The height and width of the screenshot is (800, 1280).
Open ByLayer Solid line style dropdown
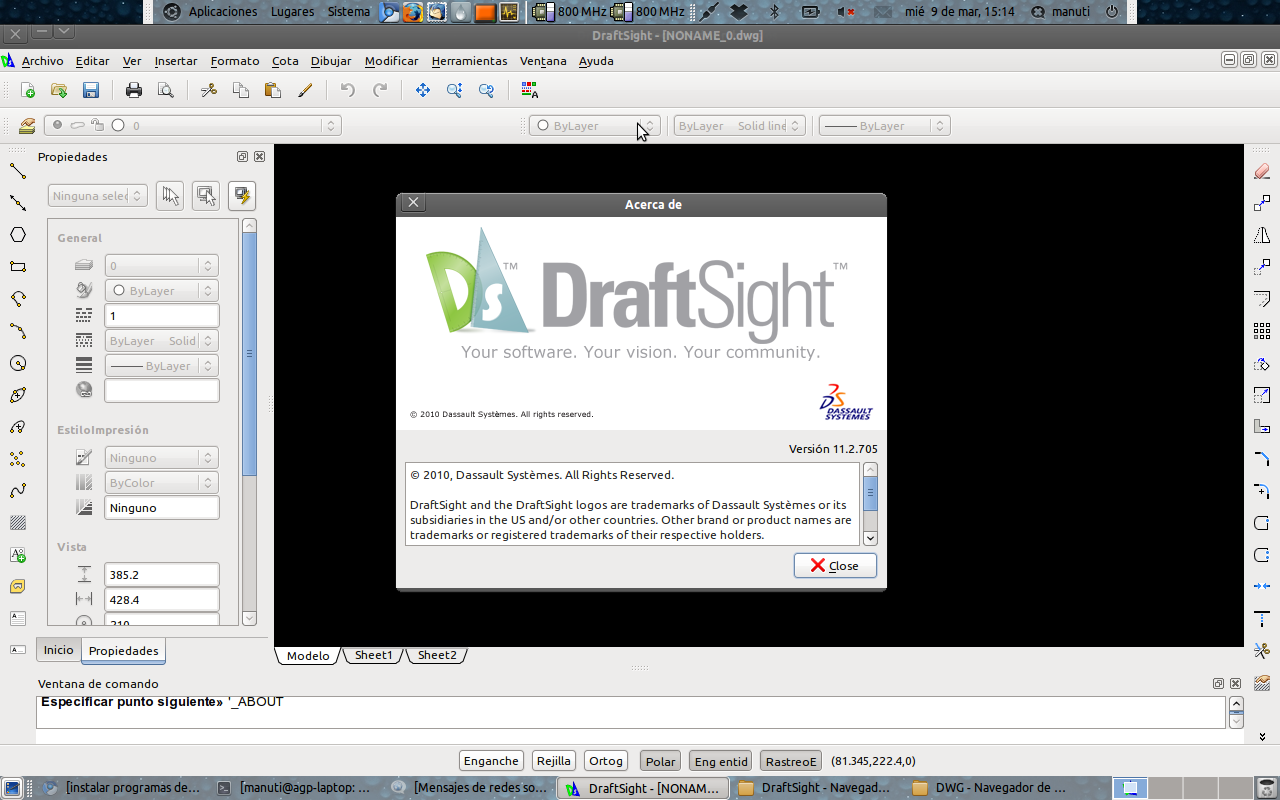[x=739, y=126]
